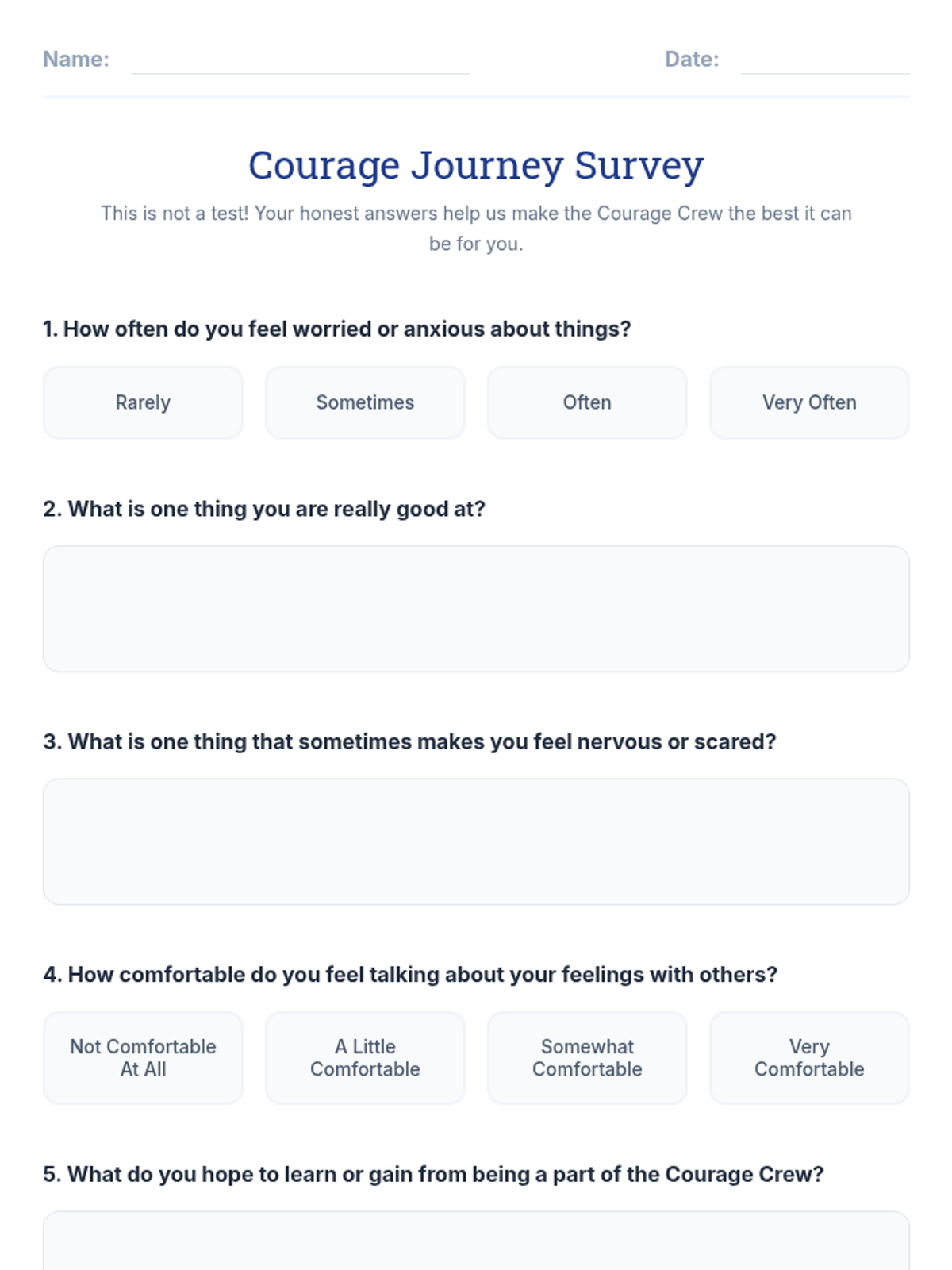
Task: Choose the Very Comfortable option
Action: (x=809, y=1057)
